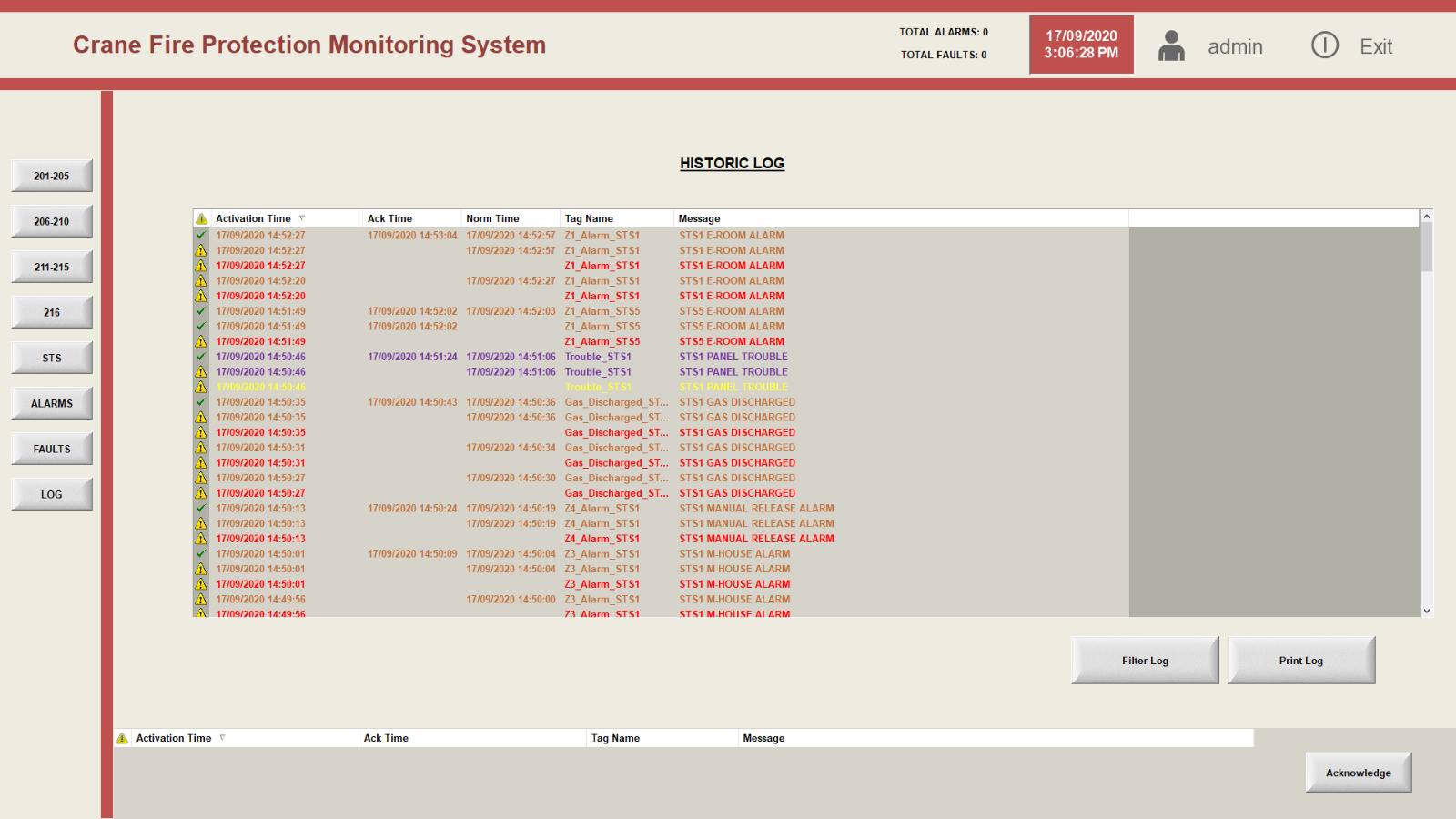Open the 211-215 crane group page
This screenshot has height=819, width=1456.
point(52,267)
